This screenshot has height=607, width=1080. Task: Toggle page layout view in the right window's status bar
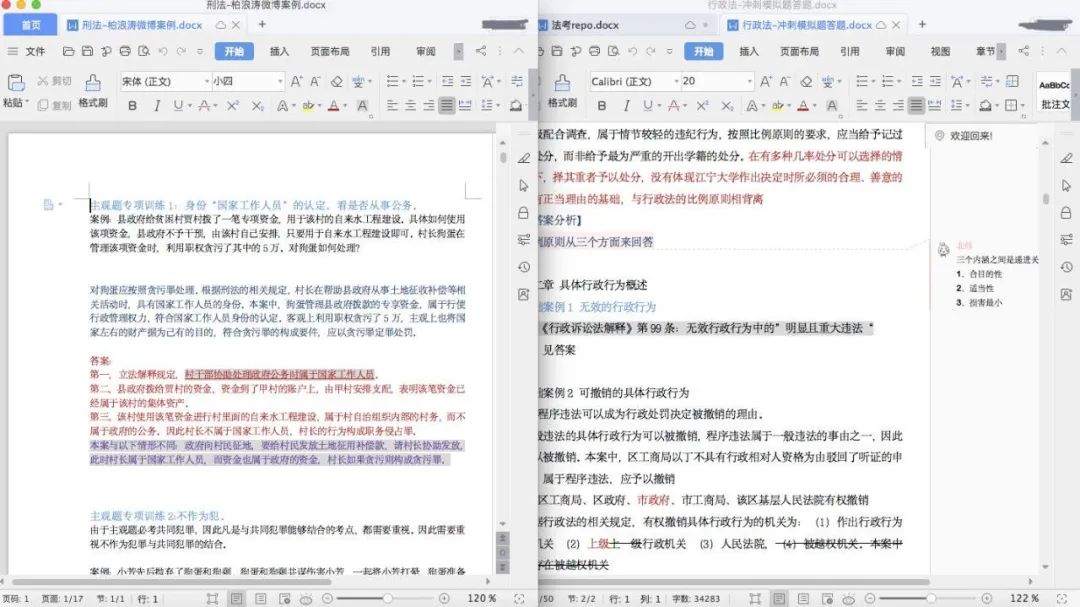778,599
